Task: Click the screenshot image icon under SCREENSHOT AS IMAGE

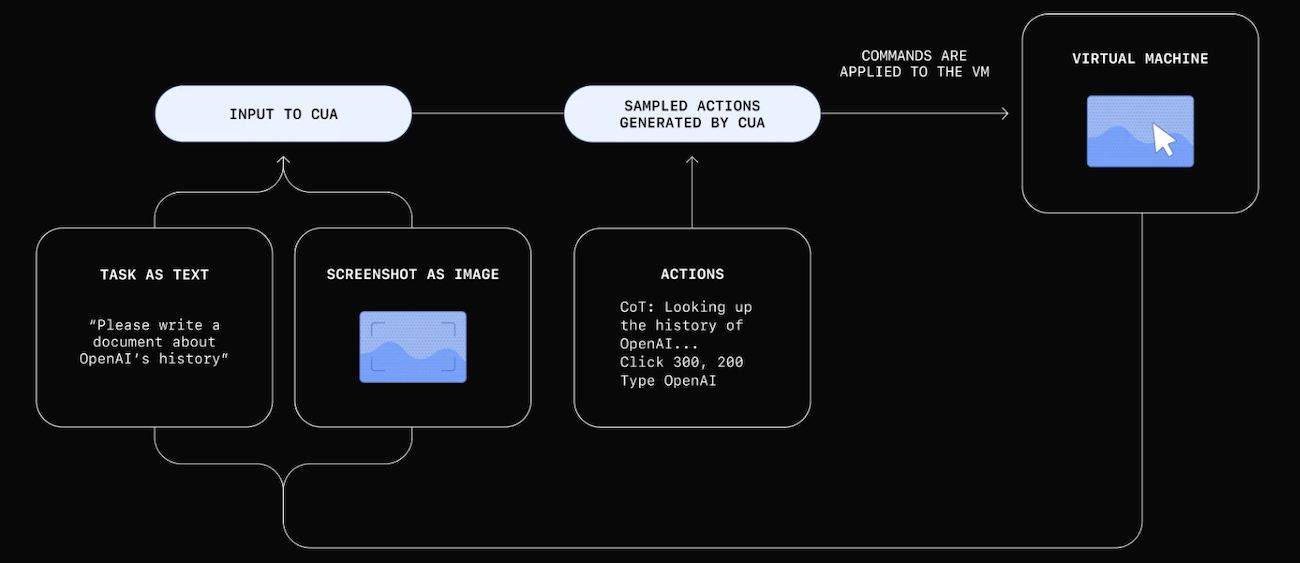Action: [413, 347]
